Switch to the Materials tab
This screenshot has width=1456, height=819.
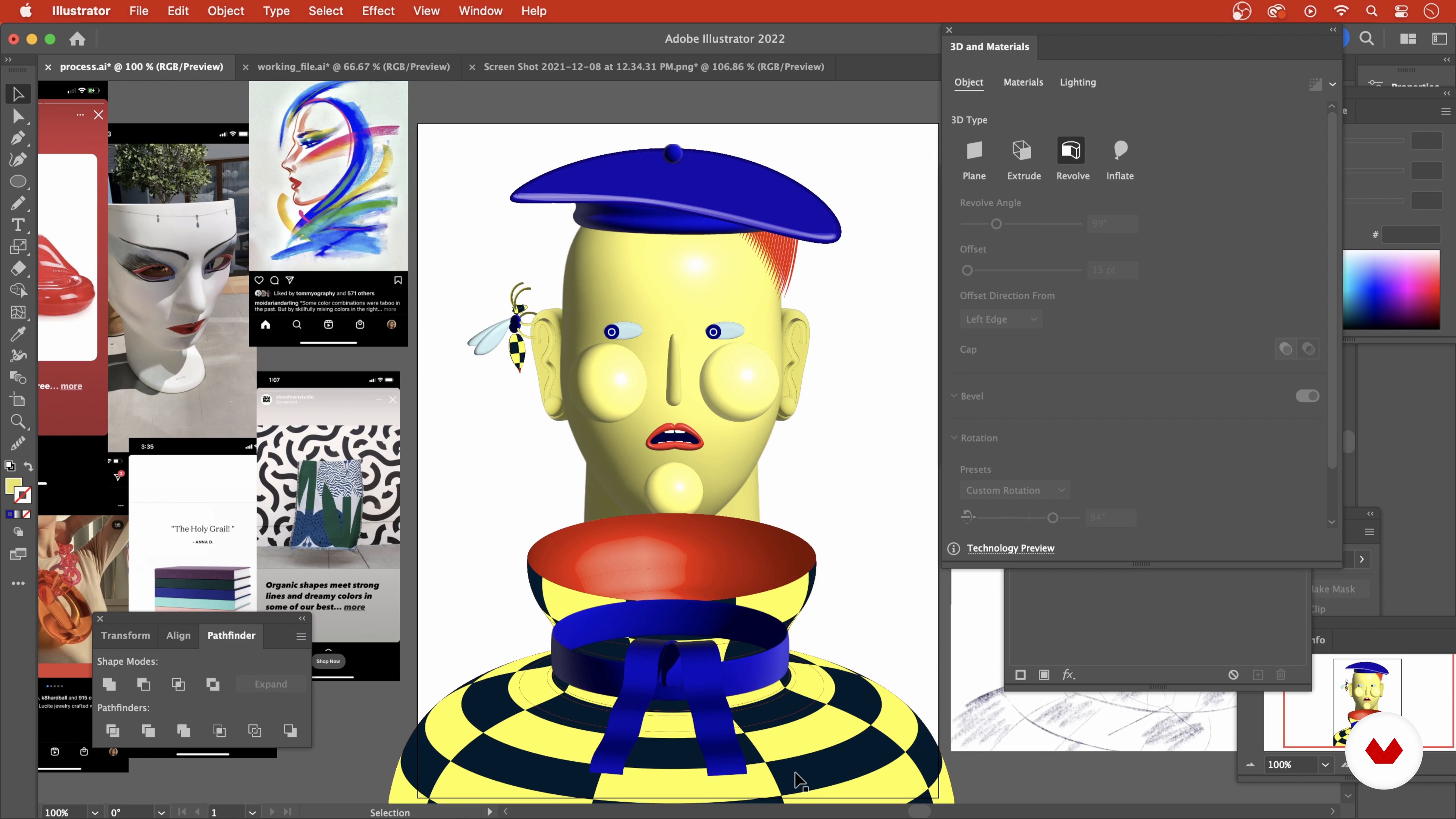(1023, 82)
